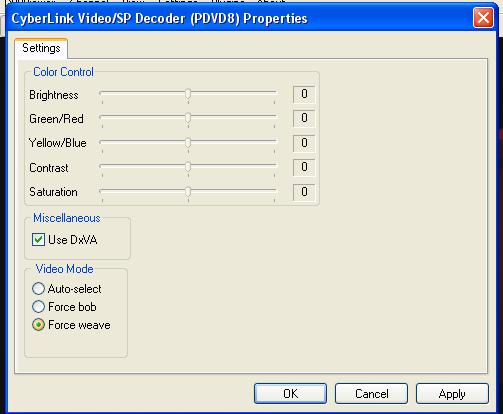This screenshot has width=503, height=414.
Task: Select Auto-select video mode
Action: (38, 289)
